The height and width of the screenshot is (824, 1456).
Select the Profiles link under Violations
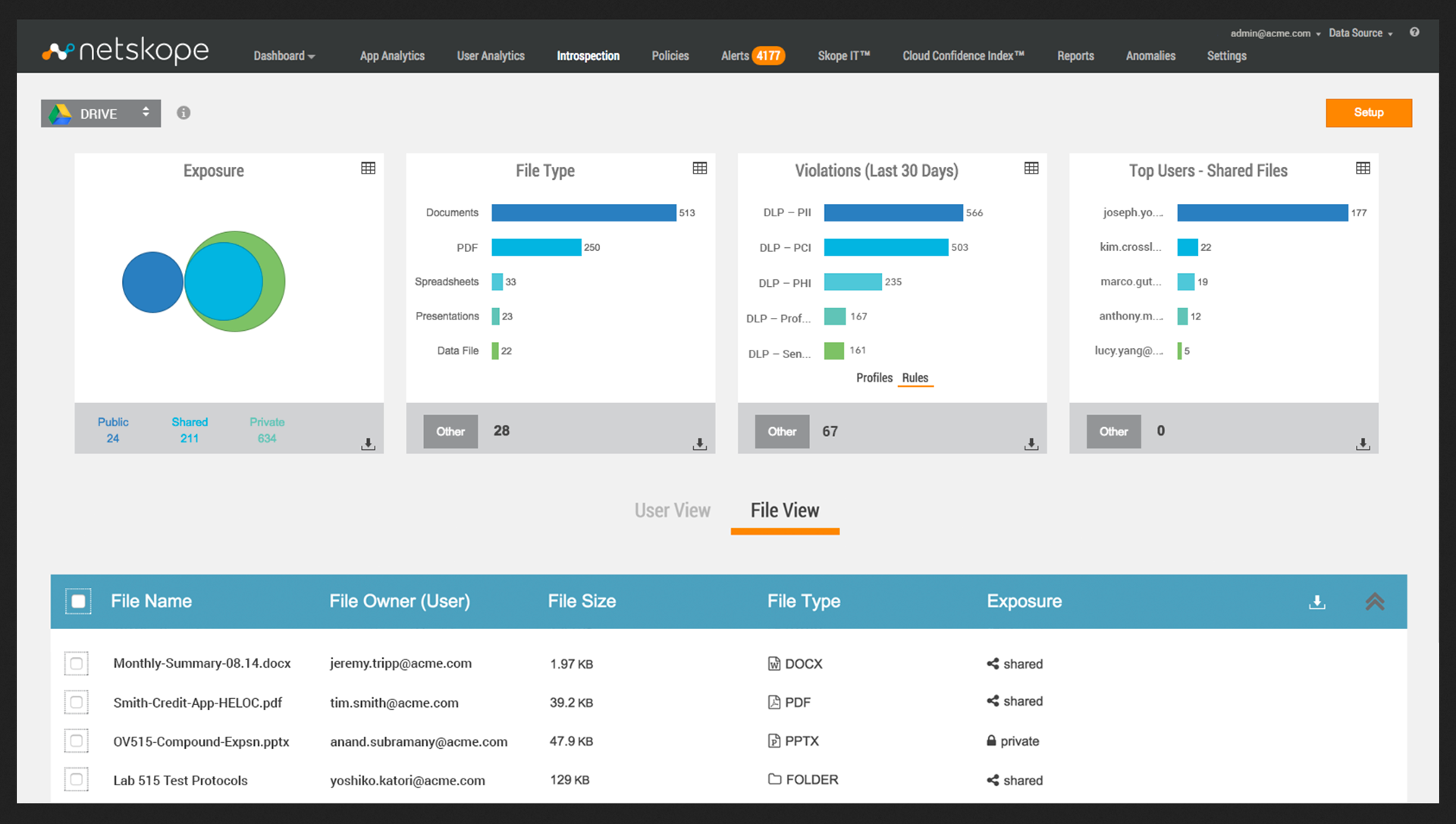874,378
